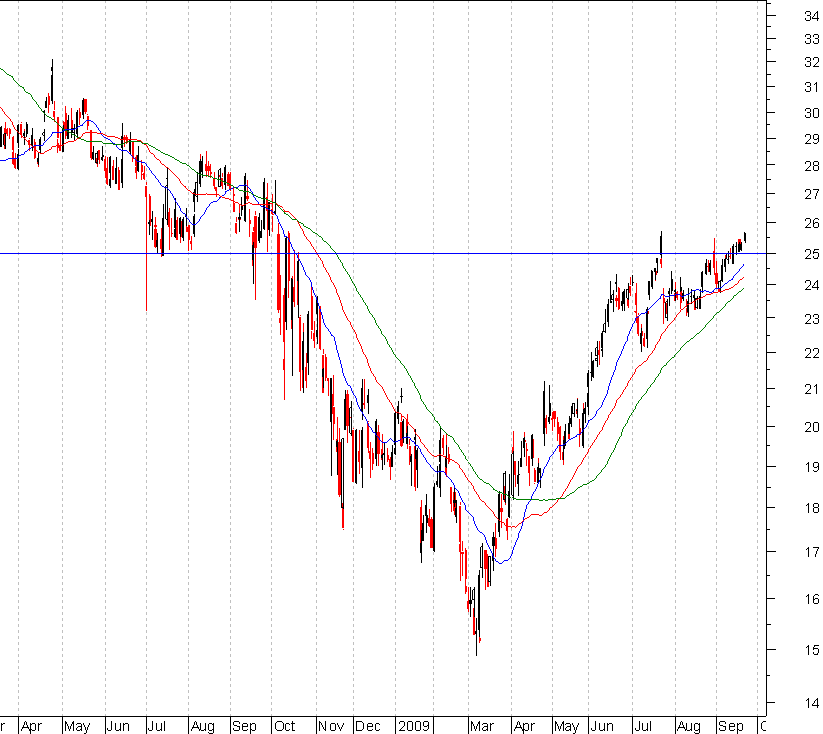Select the 25 price label on axis
Screen dimensions: 823x734
(811, 255)
